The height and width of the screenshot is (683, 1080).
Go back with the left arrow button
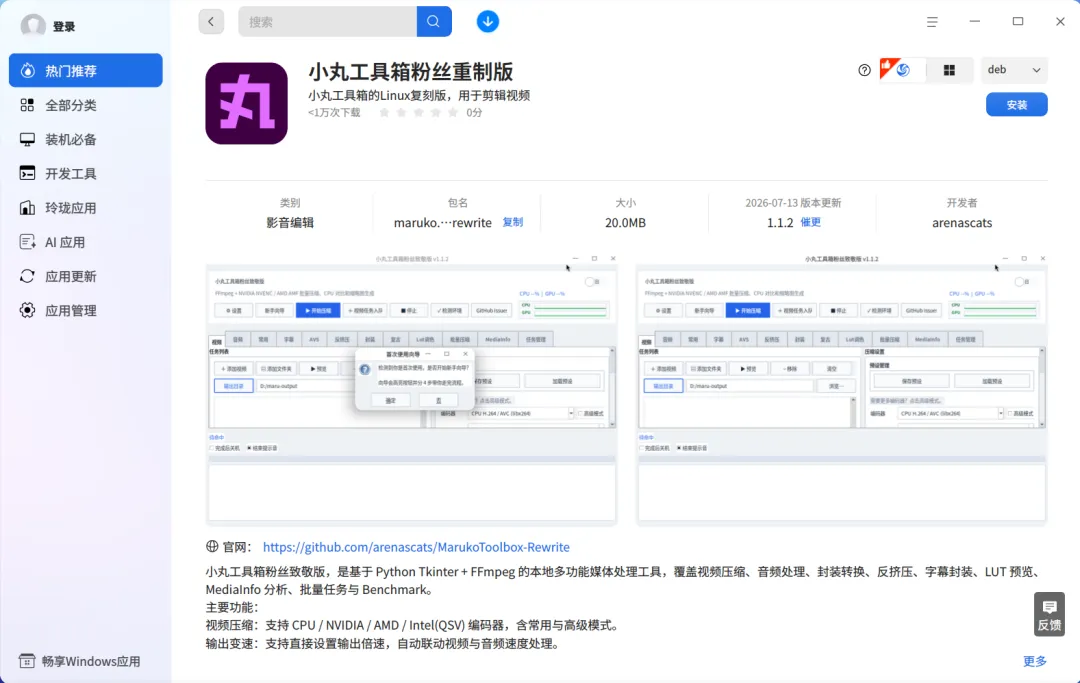211,21
